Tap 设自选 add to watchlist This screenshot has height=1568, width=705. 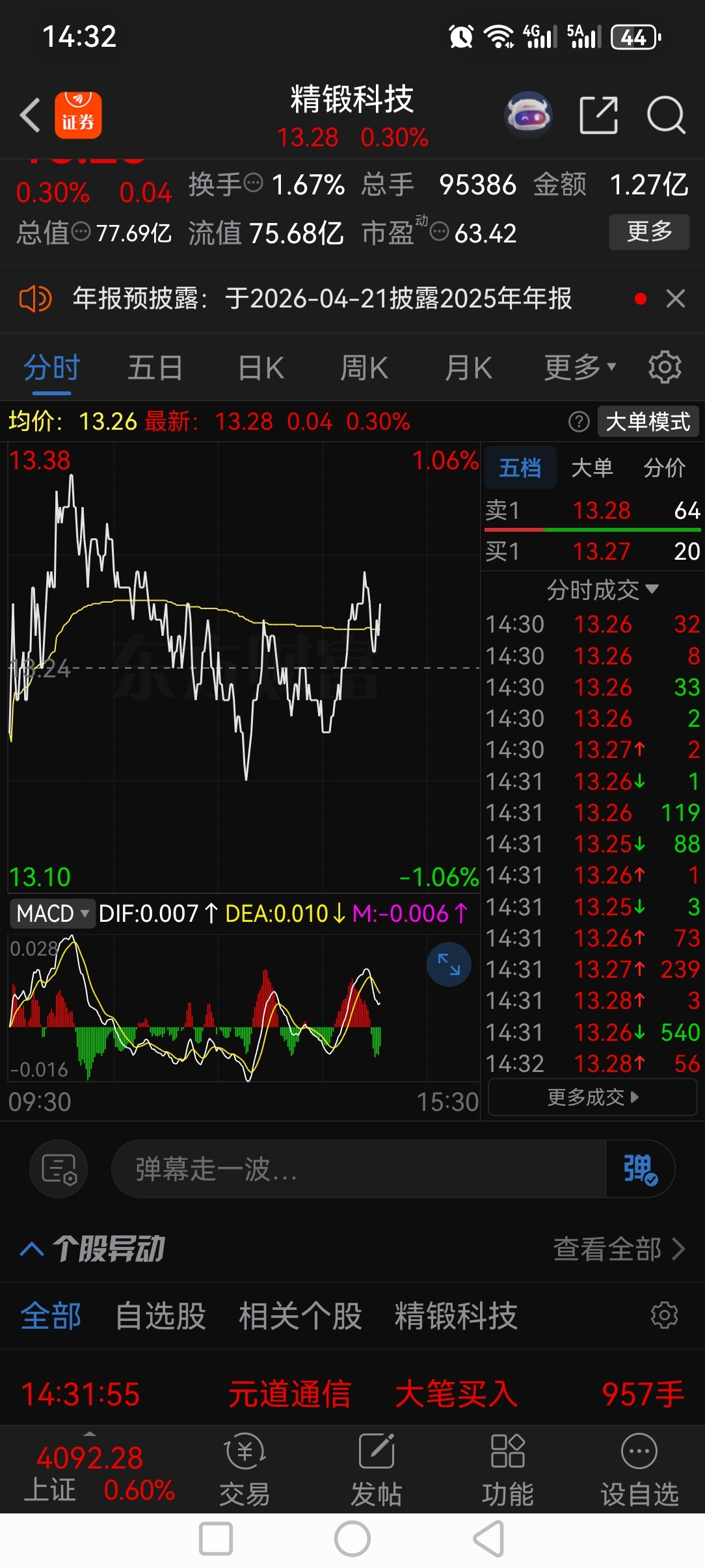tap(639, 1470)
